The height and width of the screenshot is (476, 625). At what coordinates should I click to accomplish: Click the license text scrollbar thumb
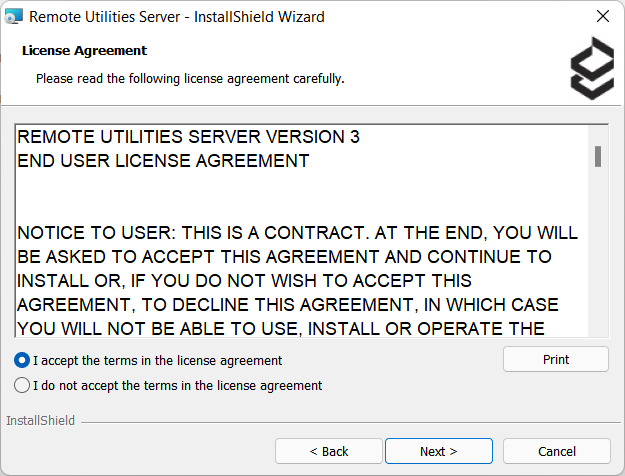click(598, 155)
